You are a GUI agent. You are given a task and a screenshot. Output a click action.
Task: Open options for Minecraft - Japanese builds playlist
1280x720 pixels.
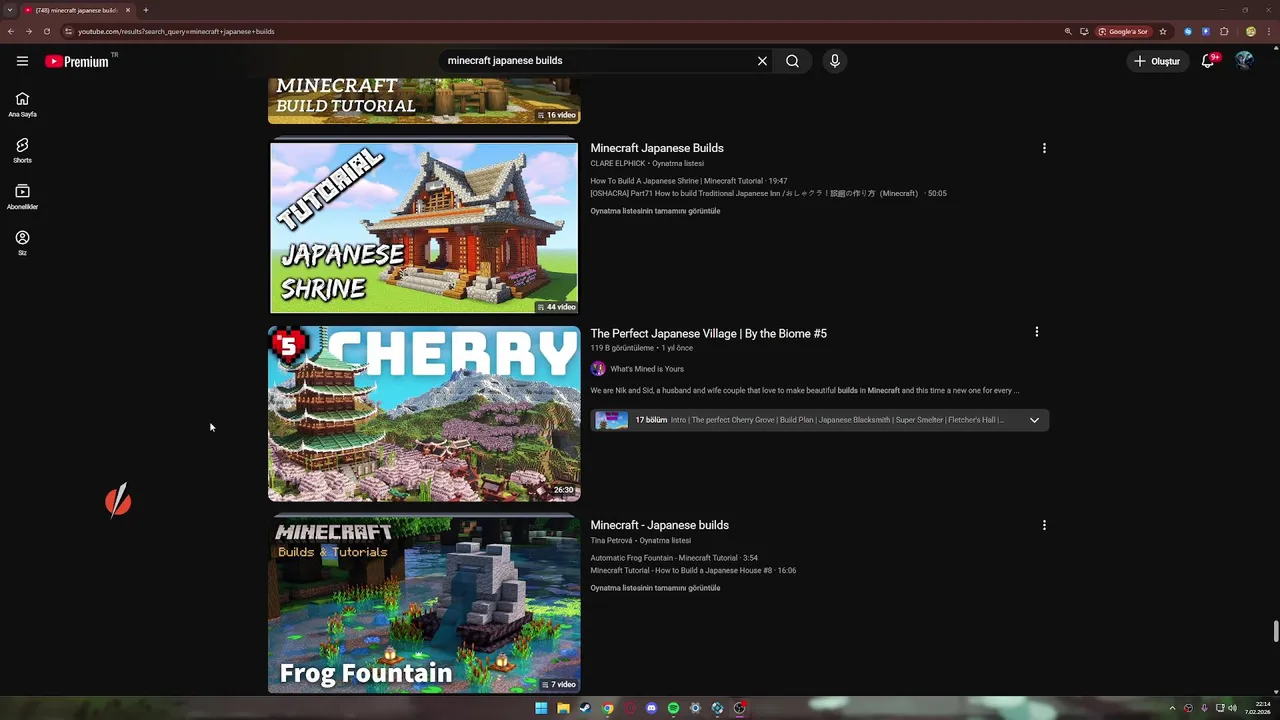(x=1044, y=525)
